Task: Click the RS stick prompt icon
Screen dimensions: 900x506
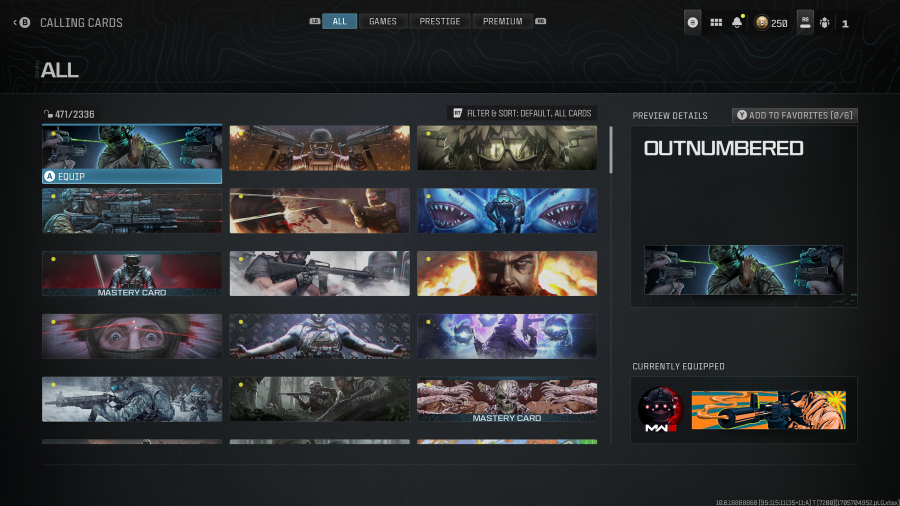Action: [x=805, y=23]
